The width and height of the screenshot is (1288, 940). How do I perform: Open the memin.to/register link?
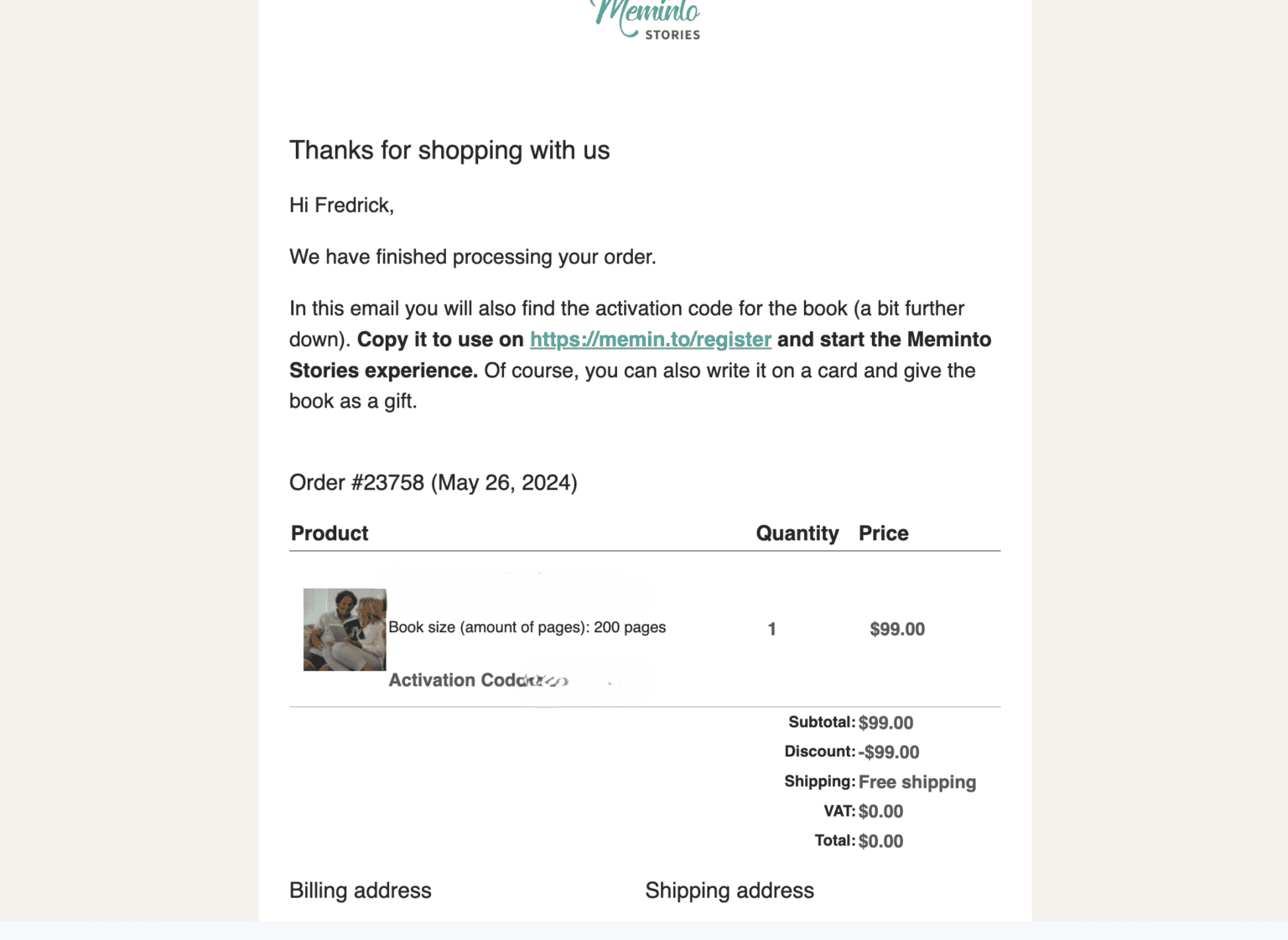click(650, 340)
